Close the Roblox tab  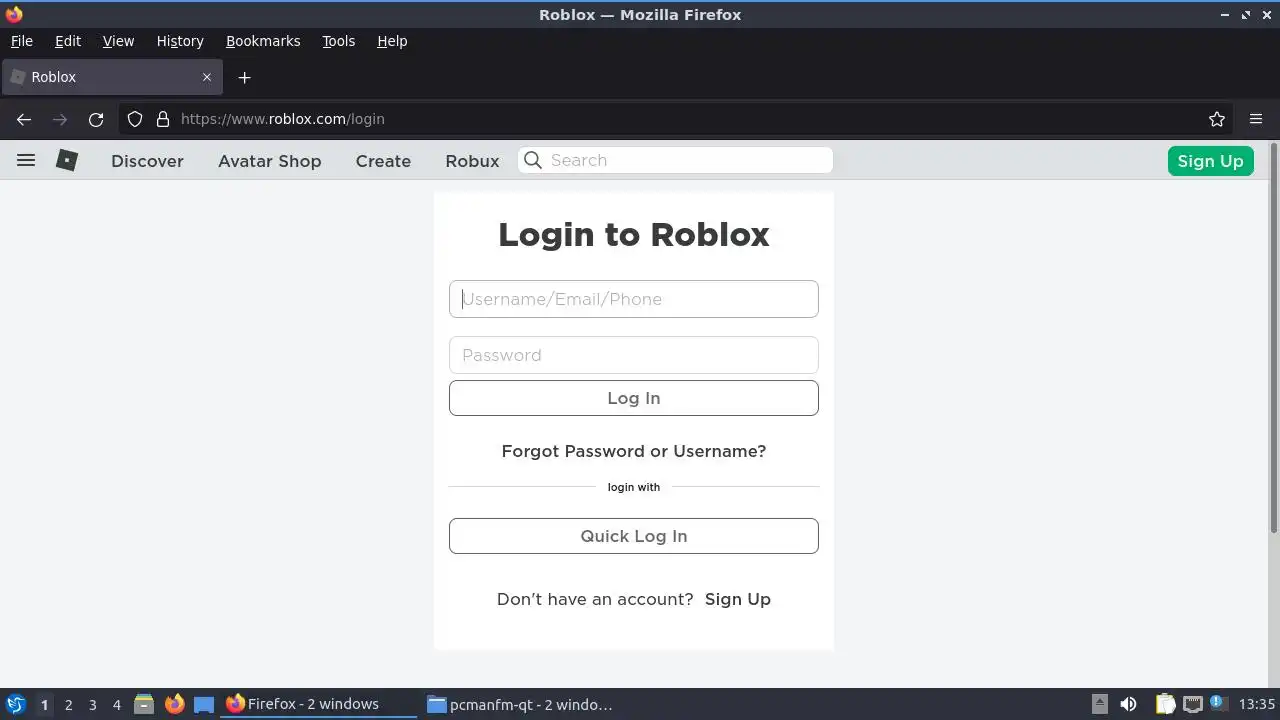click(207, 77)
